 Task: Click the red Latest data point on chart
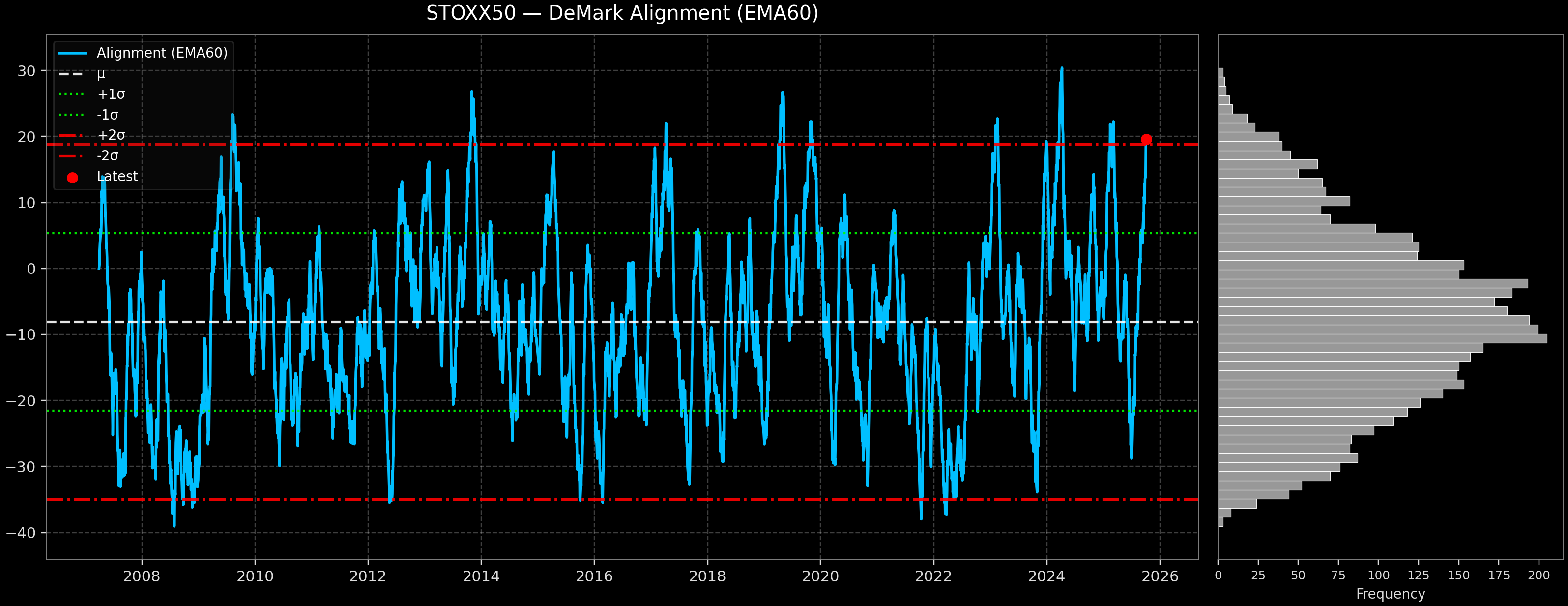[1146, 140]
